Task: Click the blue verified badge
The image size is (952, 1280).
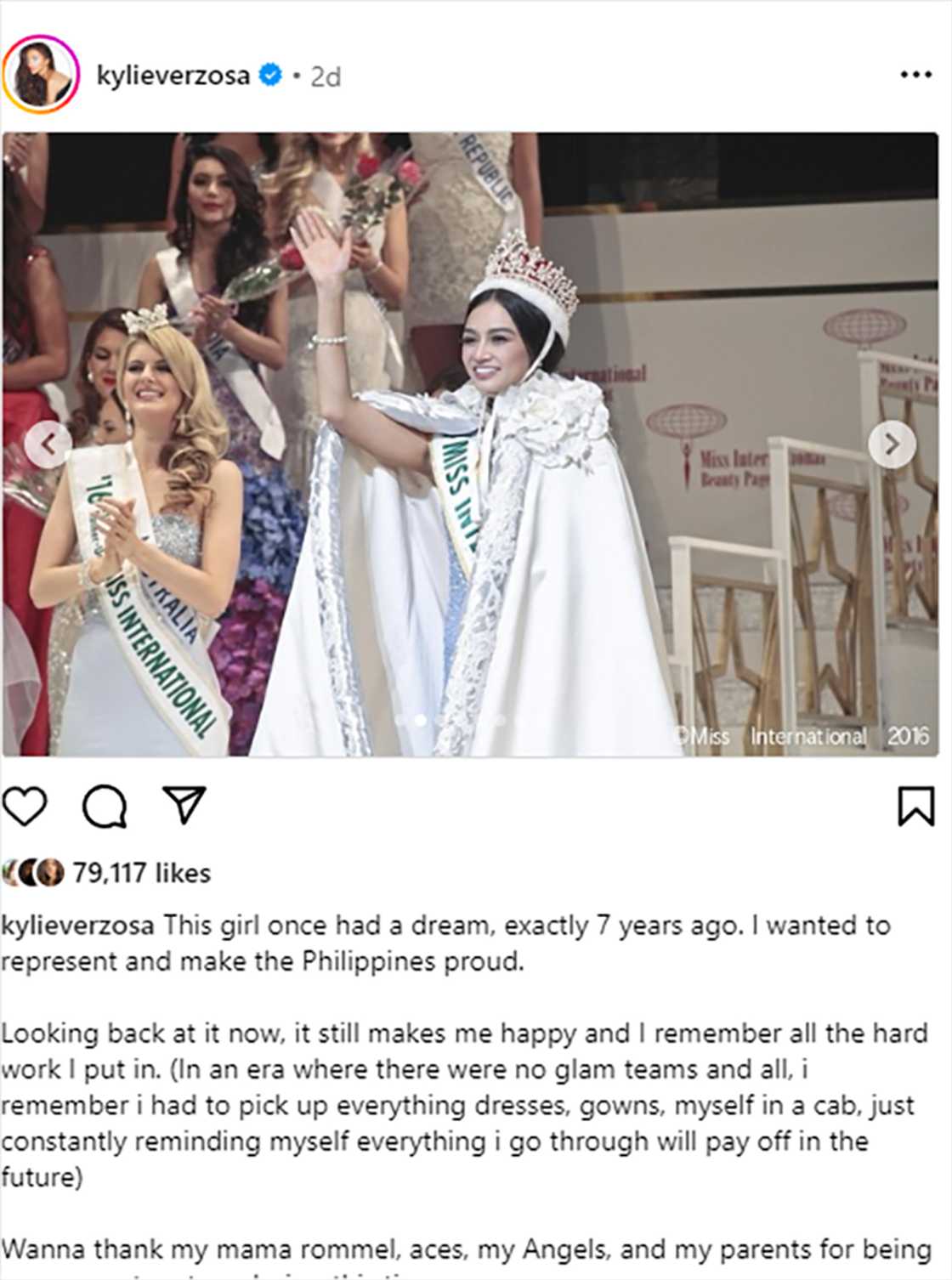Action: pyautogui.click(x=270, y=76)
